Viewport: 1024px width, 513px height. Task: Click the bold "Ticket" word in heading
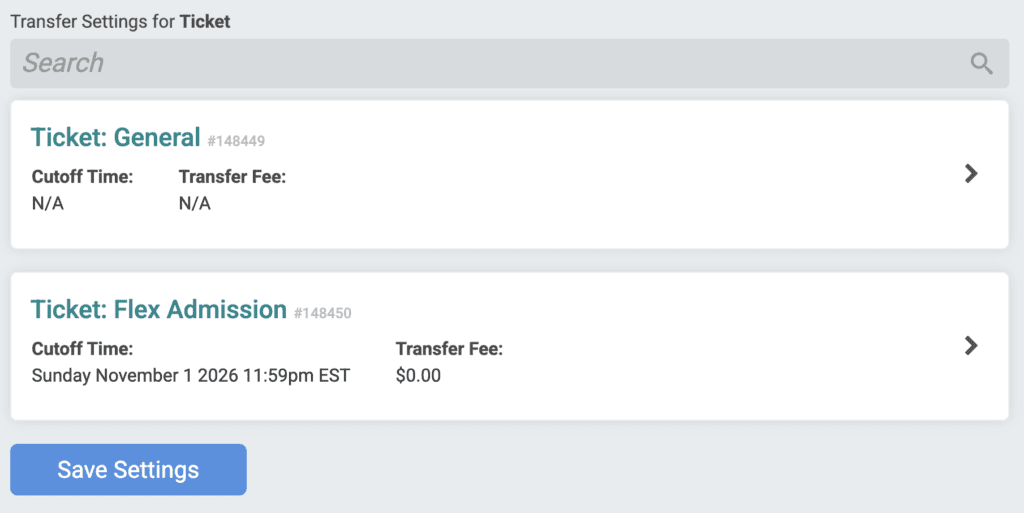click(x=205, y=21)
